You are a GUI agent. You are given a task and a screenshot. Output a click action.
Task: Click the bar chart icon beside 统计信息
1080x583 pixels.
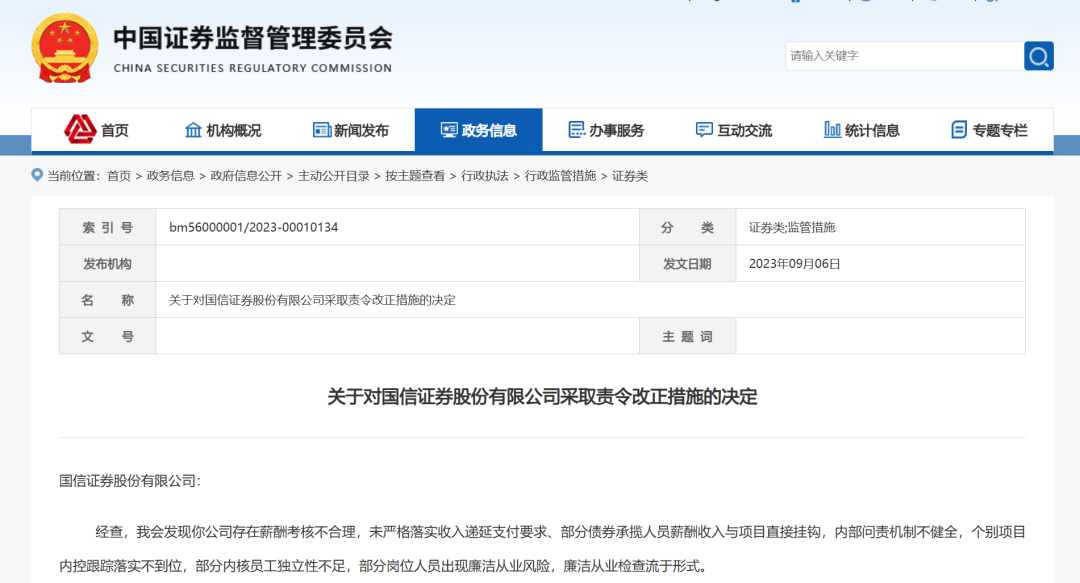click(x=832, y=130)
